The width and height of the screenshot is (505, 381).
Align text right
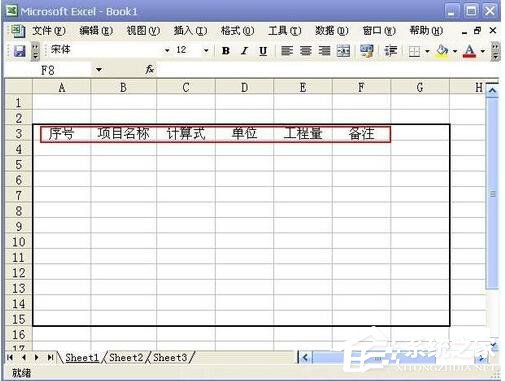point(324,51)
